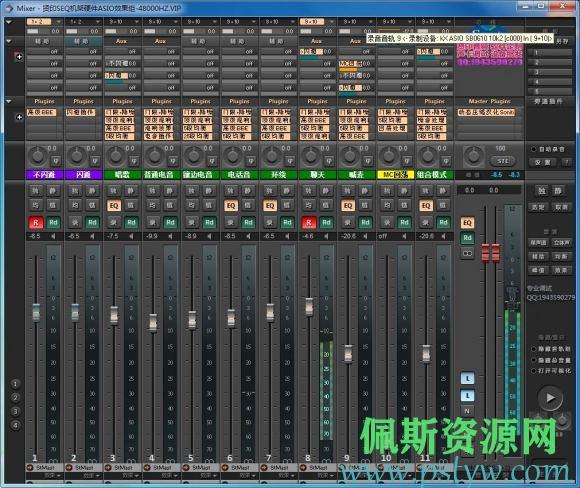Click the master fader link button
The height and width of the screenshot is (488, 580).
coord(468,253)
